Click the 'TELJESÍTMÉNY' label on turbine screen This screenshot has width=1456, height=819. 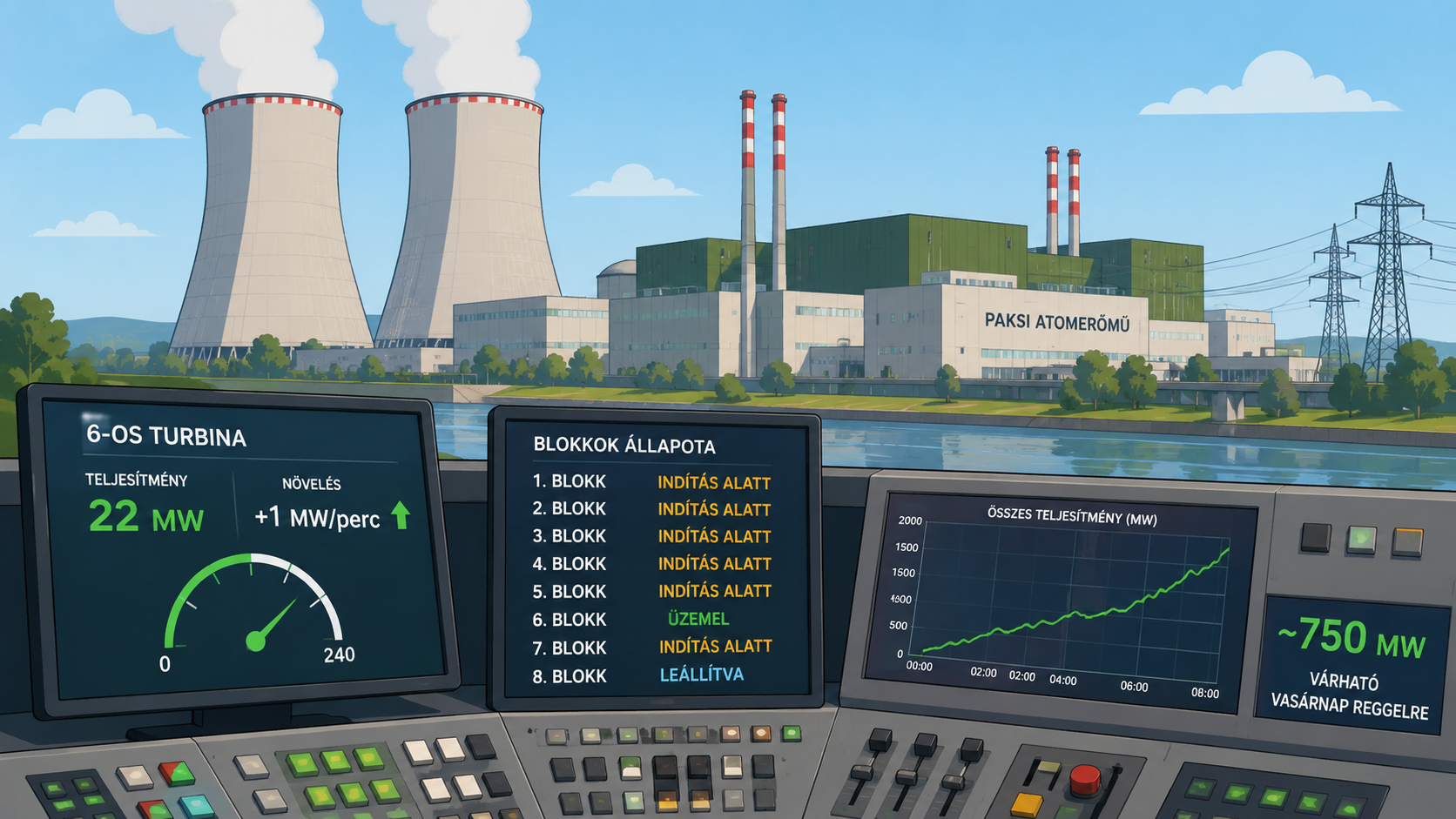[x=136, y=480]
